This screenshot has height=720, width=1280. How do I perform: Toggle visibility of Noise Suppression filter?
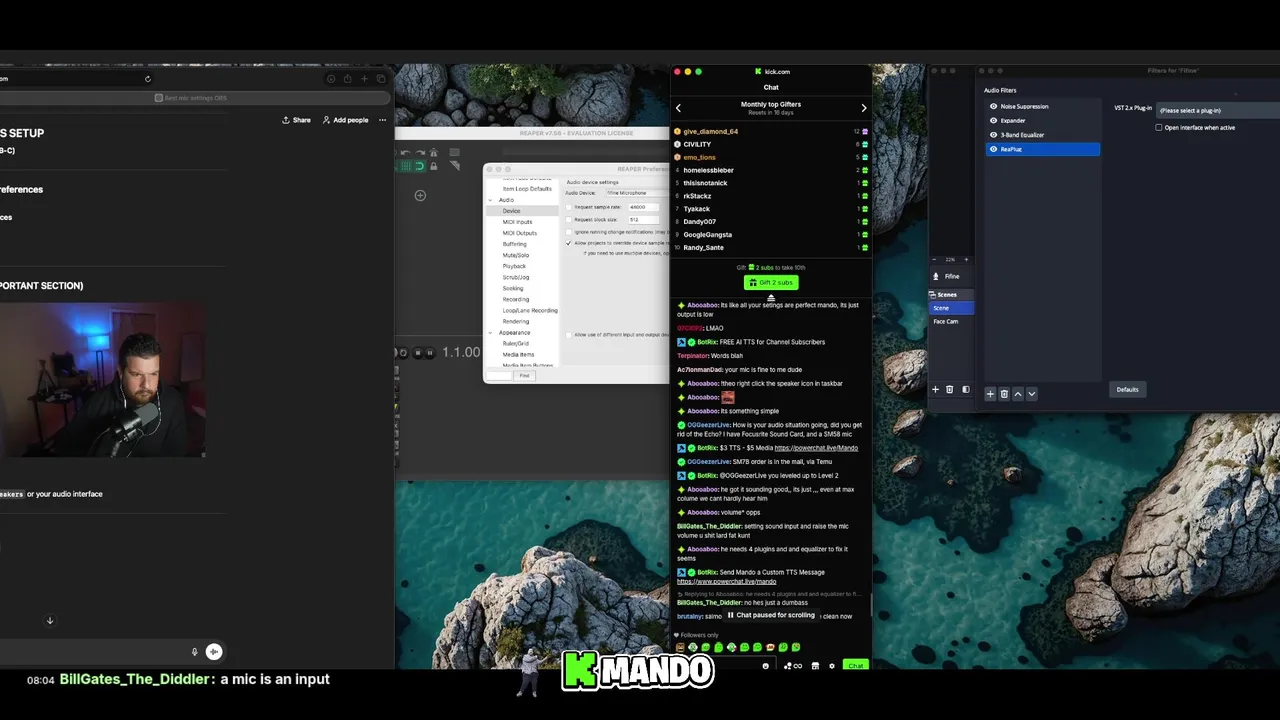point(993,106)
